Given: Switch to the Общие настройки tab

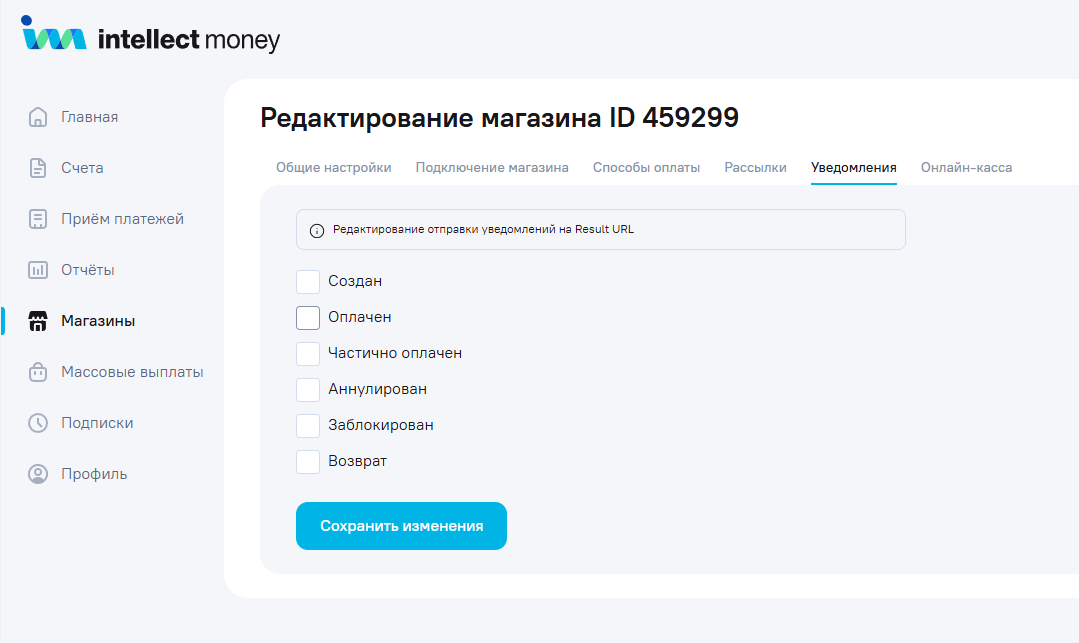Looking at the screenshot, I should (x=333, y=168).
